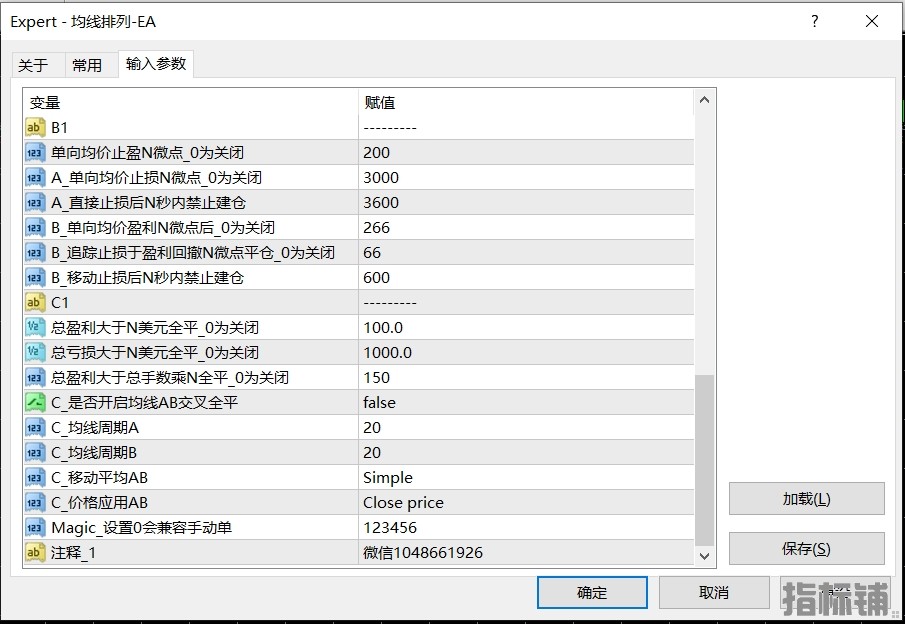The image size is (905, 624).
Task: Click the scrollbar up arrow
Action: tap(705, 100)
